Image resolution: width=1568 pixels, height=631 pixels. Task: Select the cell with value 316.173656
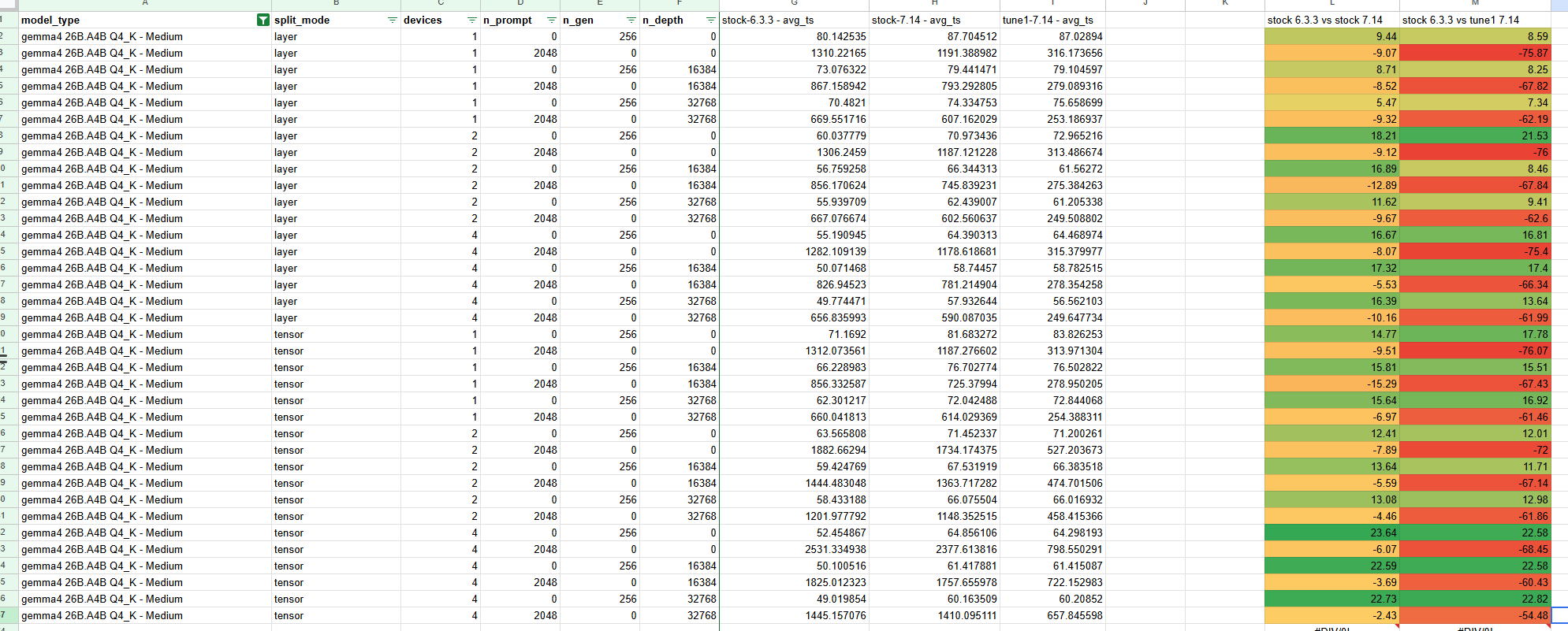point(1052,53)
